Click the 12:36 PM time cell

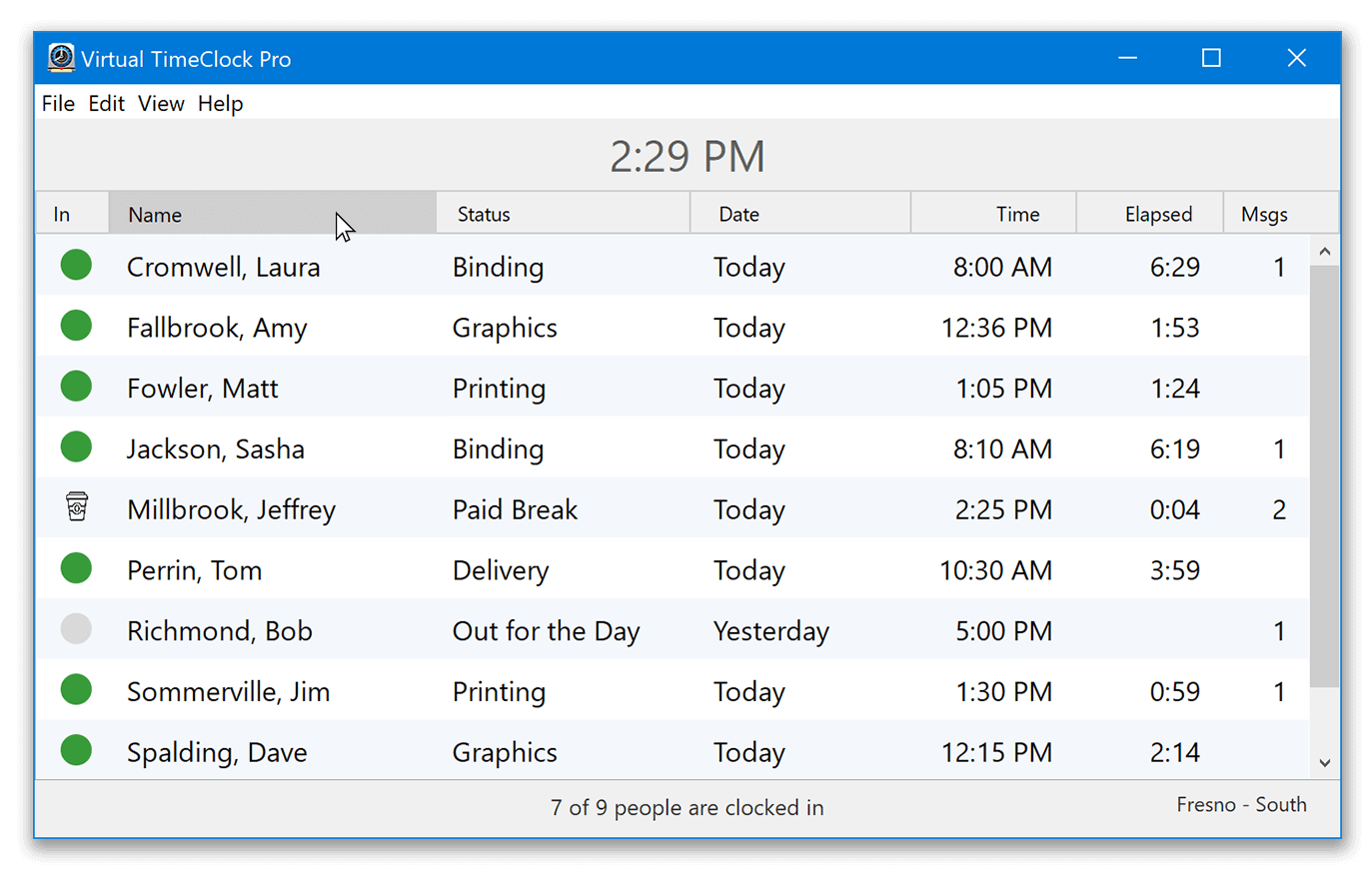[996, 329]
